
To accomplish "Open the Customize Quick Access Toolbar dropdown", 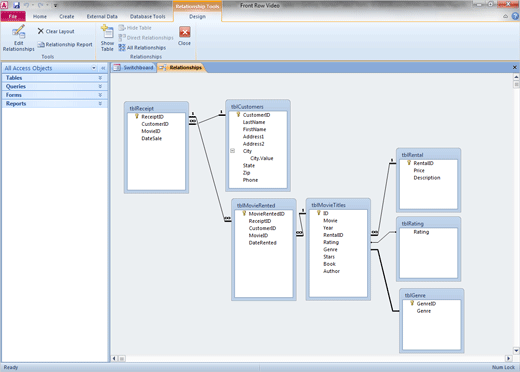I will tap(55, 5).
